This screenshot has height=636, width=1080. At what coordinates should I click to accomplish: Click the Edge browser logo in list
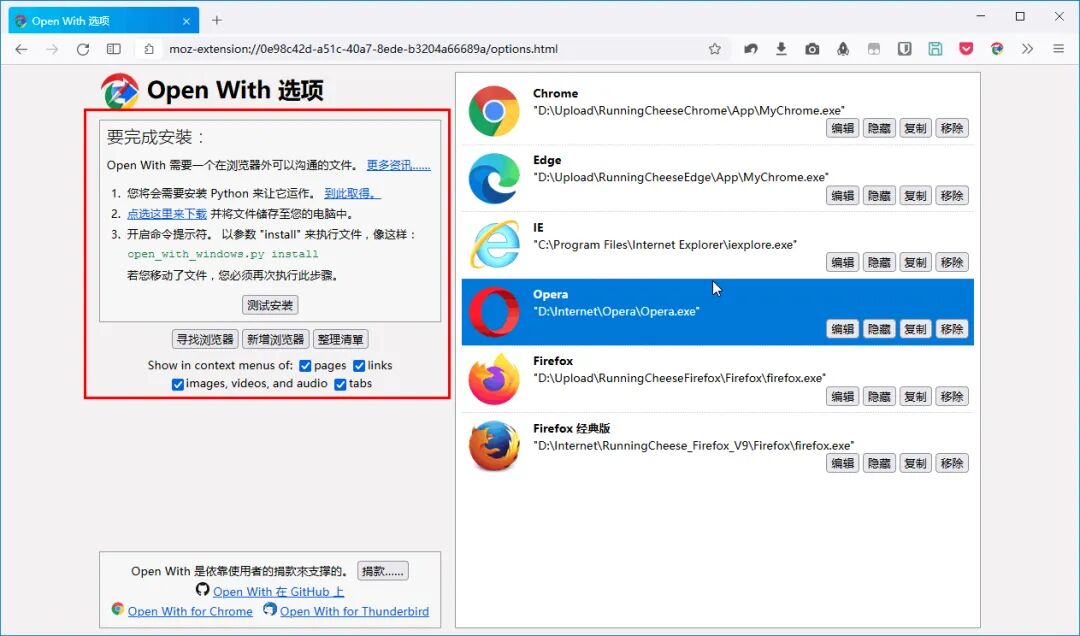[494, 178]
